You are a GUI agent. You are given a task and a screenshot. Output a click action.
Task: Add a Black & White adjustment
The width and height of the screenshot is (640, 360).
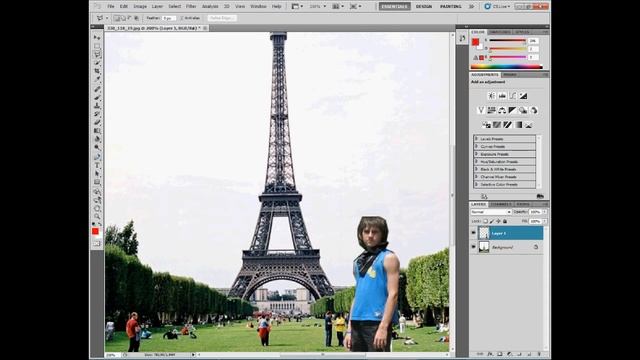coord(513,110)
